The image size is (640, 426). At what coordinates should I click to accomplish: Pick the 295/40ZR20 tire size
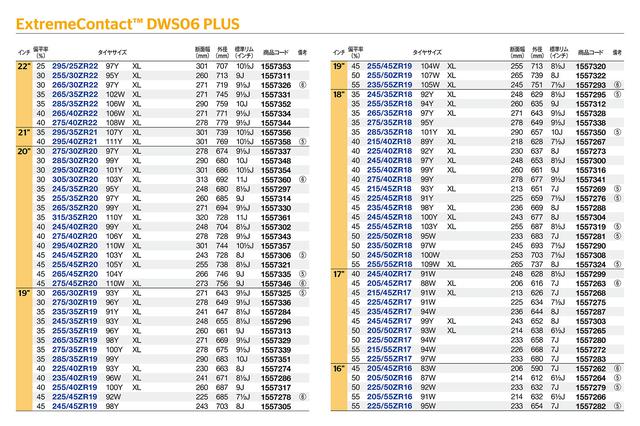[x=75, y=246]
